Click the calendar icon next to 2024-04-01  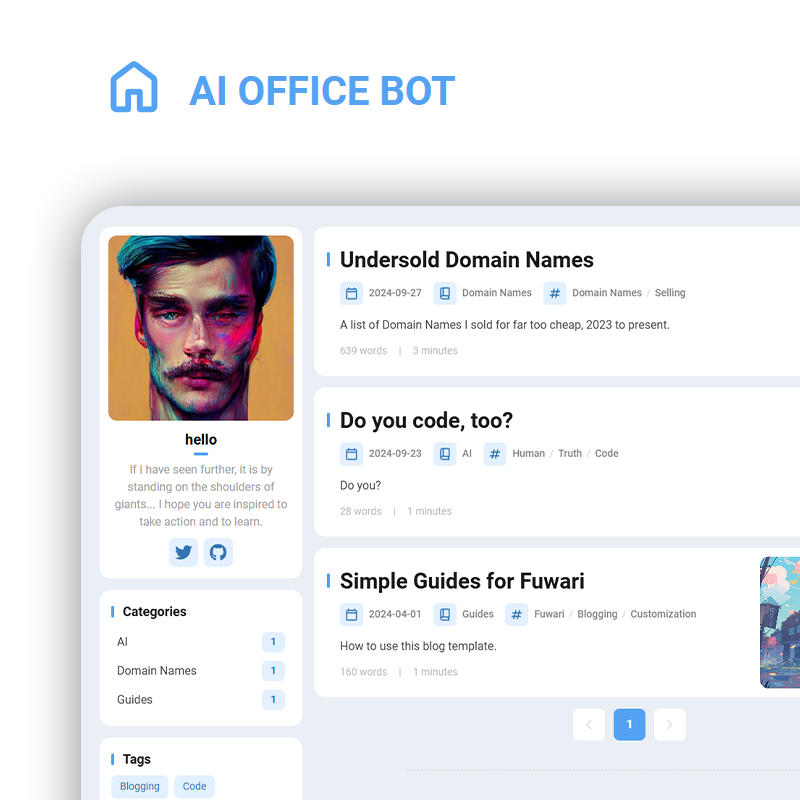(x=352, y=615)
